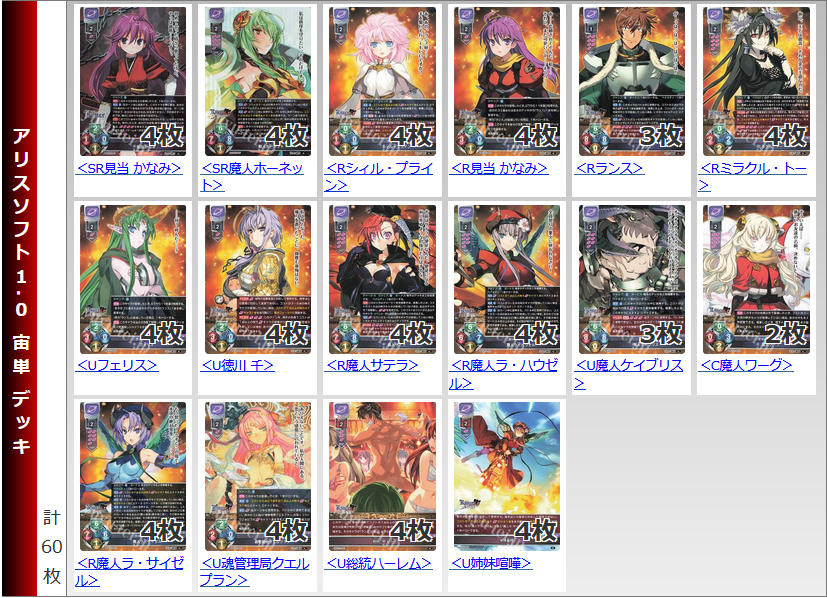Click the U魔人ケイブリス link
The image size is (827, 598).
tap(629, 374)
